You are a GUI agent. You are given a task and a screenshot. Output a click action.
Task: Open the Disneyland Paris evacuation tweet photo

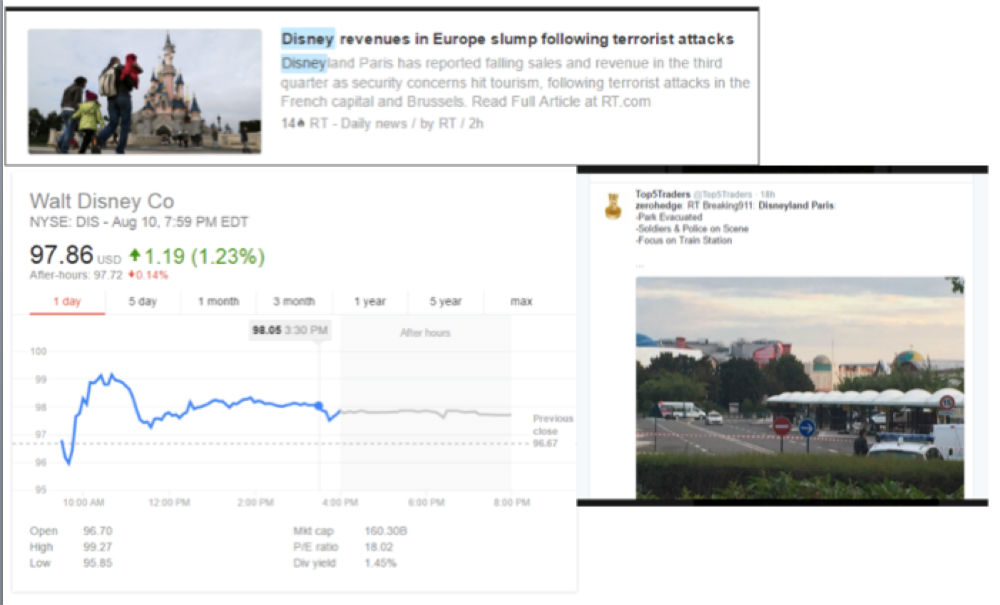tap(799, 387)
